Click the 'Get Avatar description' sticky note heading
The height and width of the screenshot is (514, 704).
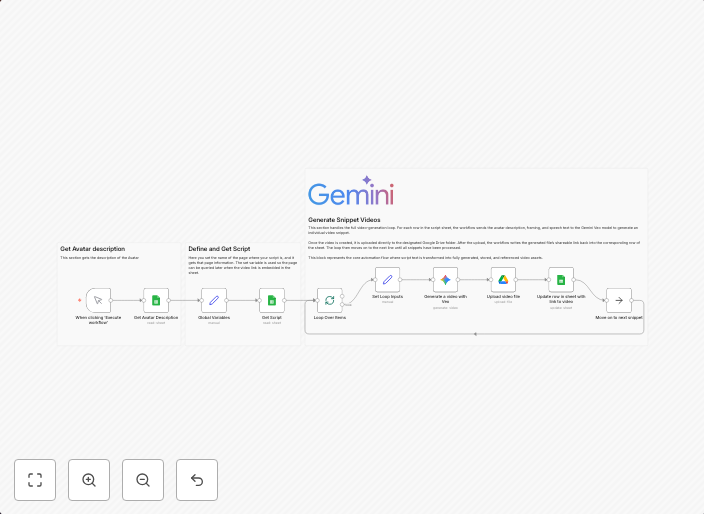(92, 249)
